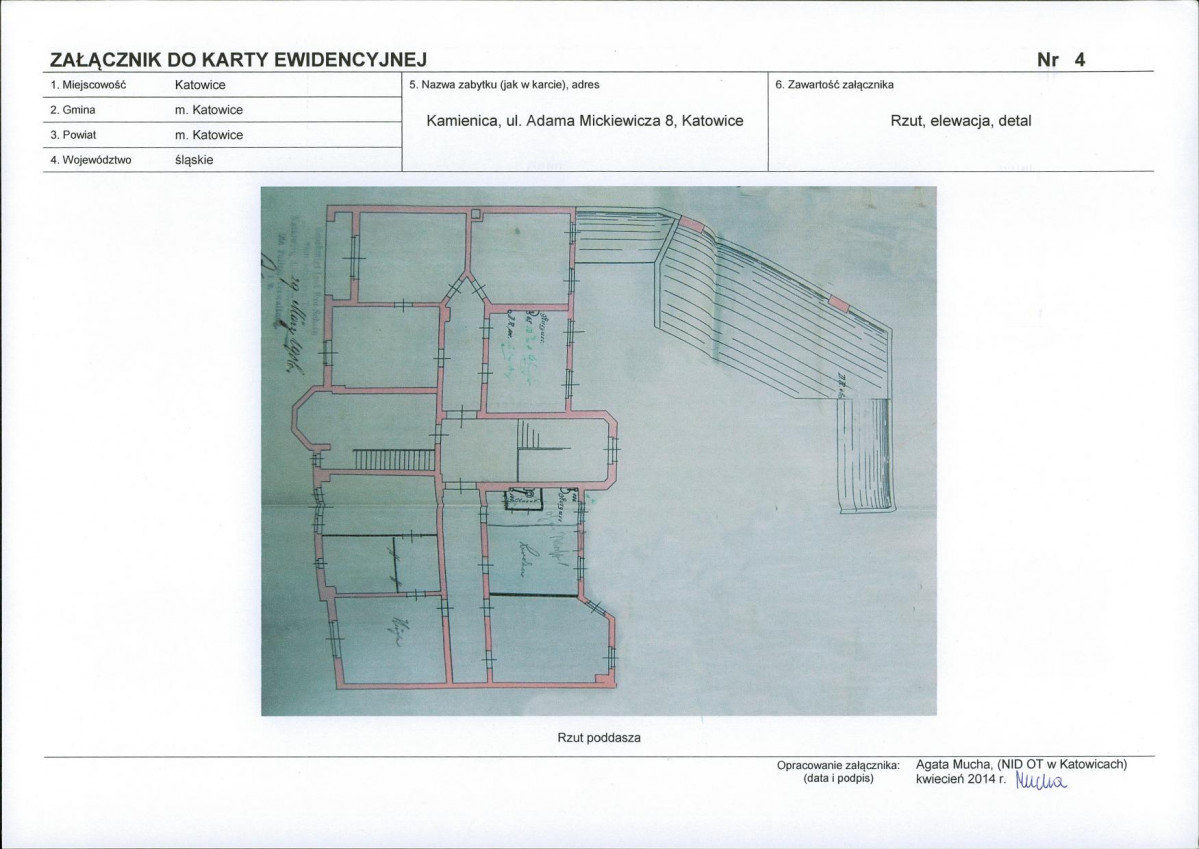Select the Gmina field m. Katowice

(209, 110)
